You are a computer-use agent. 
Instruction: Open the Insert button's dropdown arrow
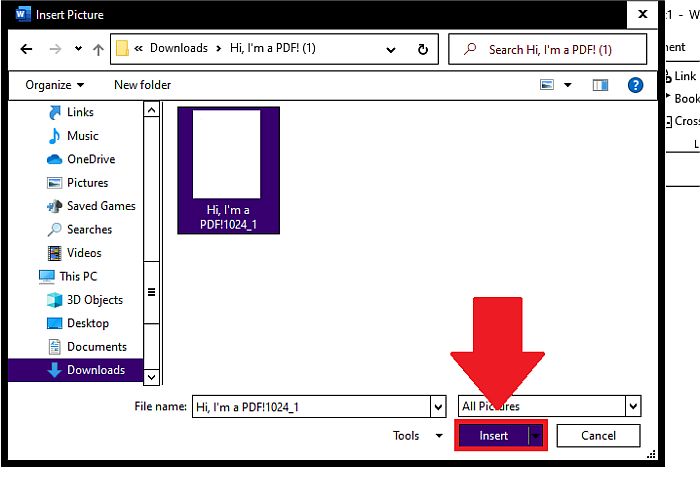click(536, 436)
